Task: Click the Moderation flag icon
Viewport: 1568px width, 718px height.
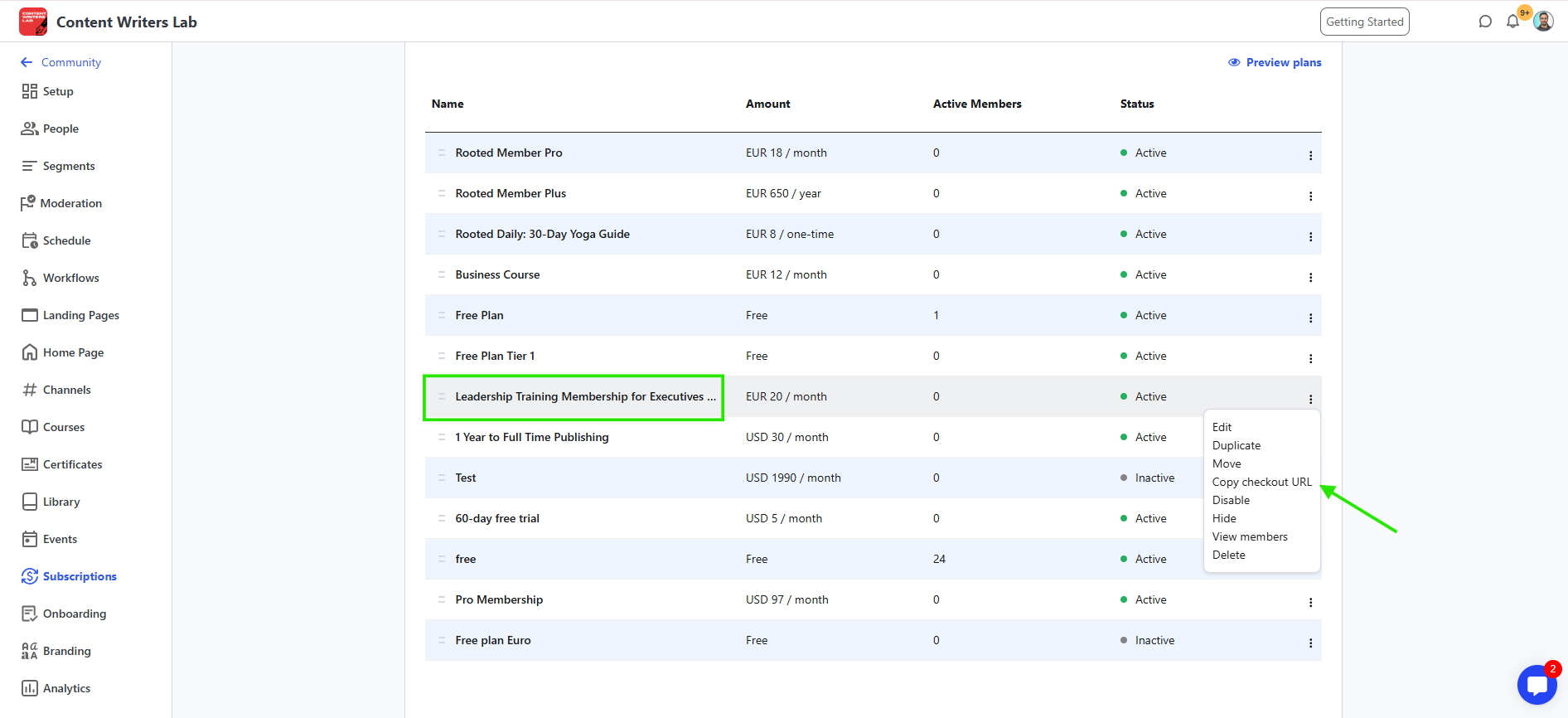Action: coord(28,203)
